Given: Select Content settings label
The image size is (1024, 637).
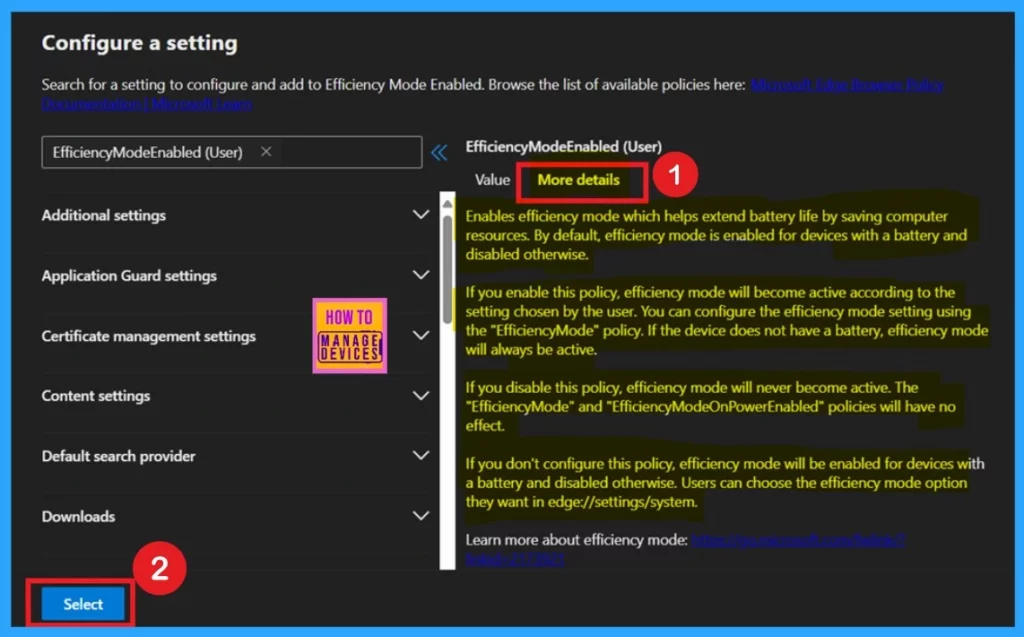Looking at the screenshot, I should [96, 396].
